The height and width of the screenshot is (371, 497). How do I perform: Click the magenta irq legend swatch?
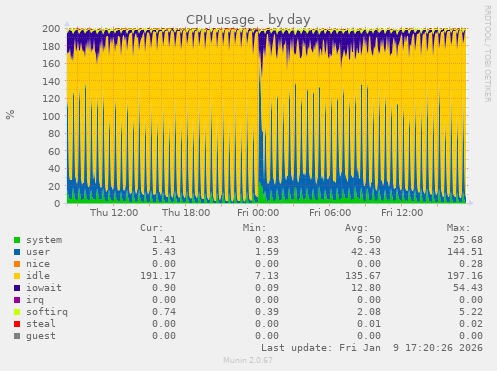click(17, 300)
